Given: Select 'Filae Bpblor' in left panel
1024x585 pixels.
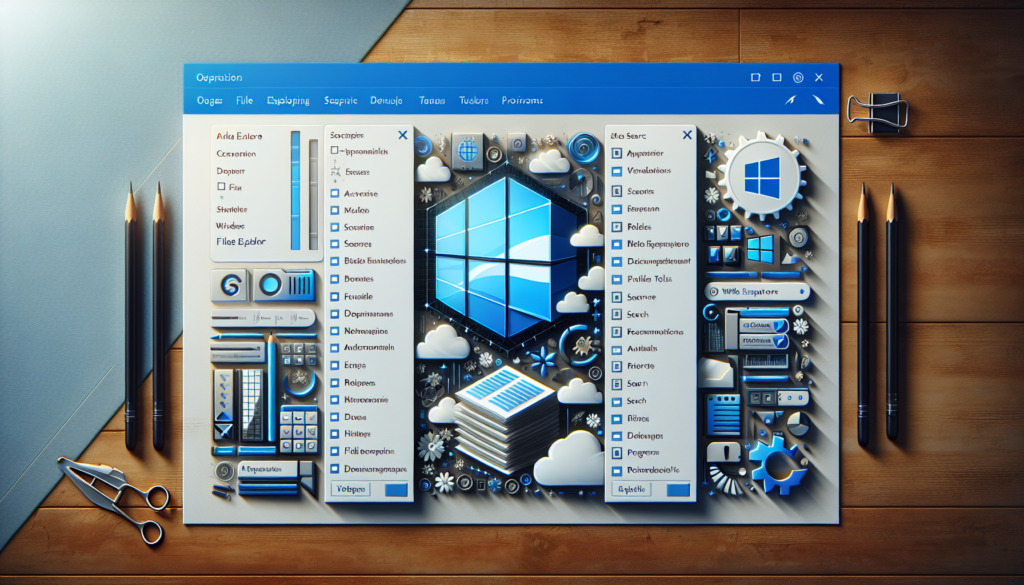Looking at the screenshot, I should [x=241, y=242].
